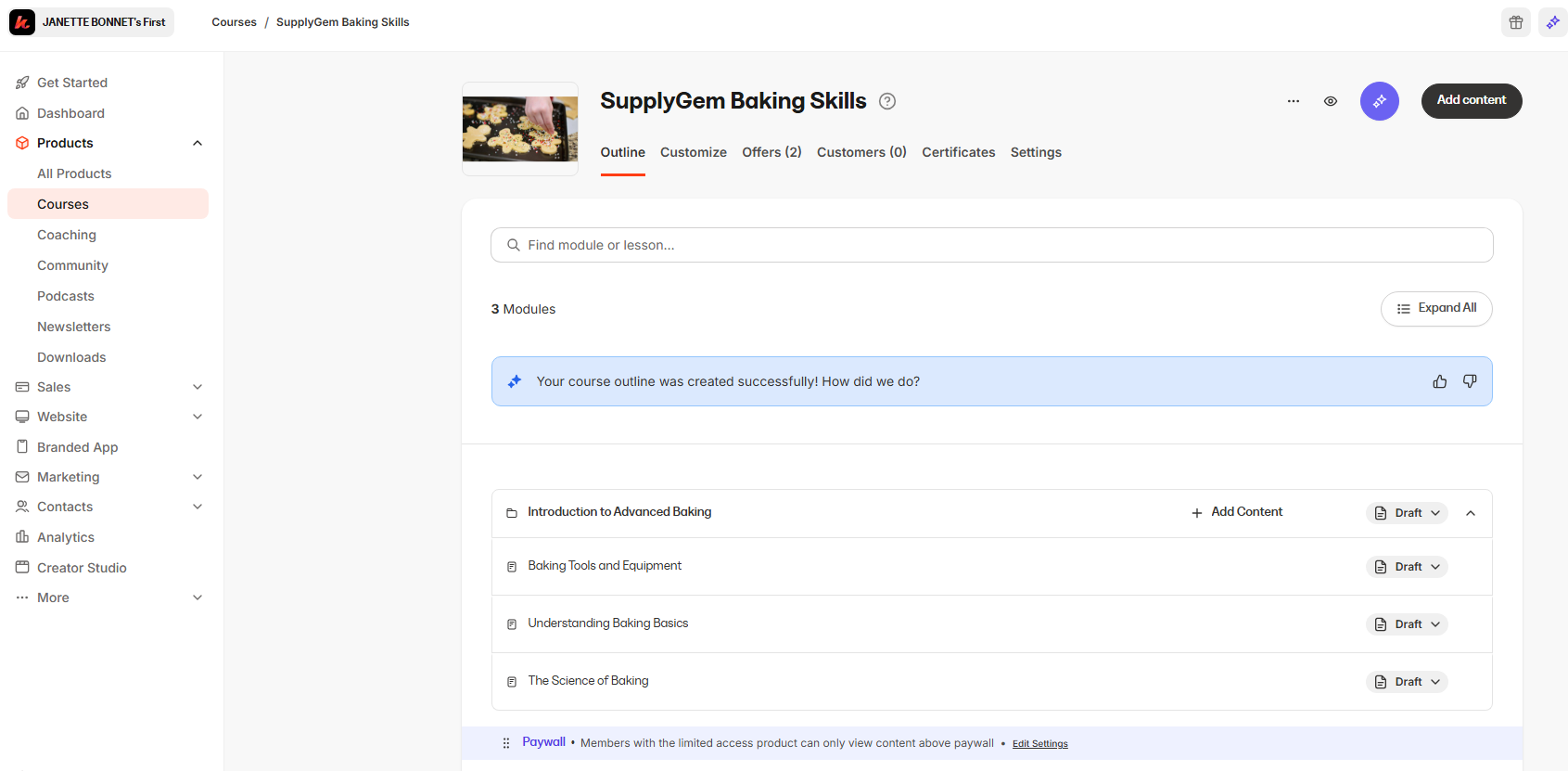Open the three-dot course options menu
Screen dimensions: 1568x771
[1293, 101]
